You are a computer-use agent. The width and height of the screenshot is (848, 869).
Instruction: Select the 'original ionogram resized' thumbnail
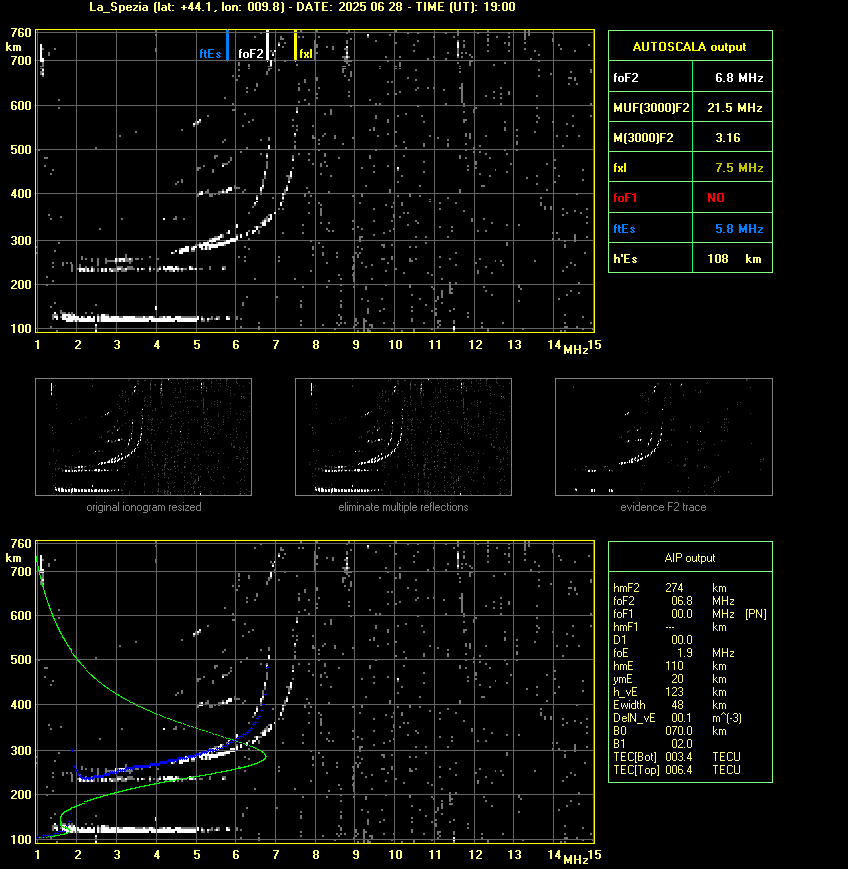[x=144, y=437]
